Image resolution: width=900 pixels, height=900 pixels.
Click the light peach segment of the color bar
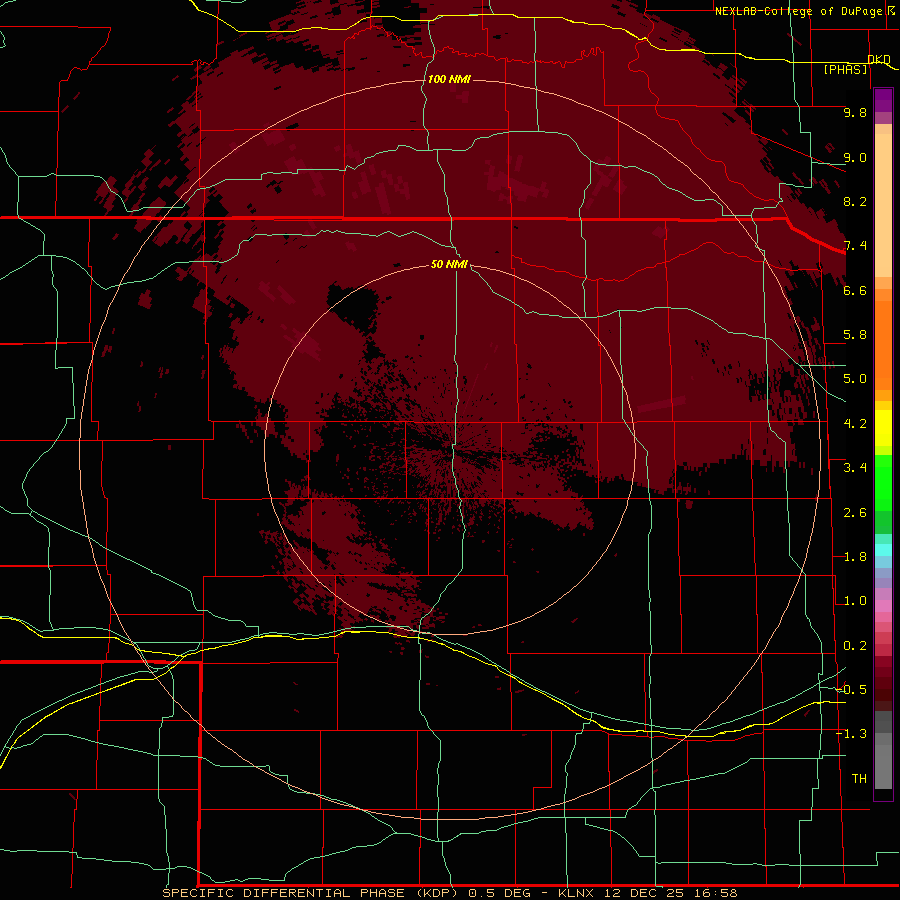[x=883, y=205]
